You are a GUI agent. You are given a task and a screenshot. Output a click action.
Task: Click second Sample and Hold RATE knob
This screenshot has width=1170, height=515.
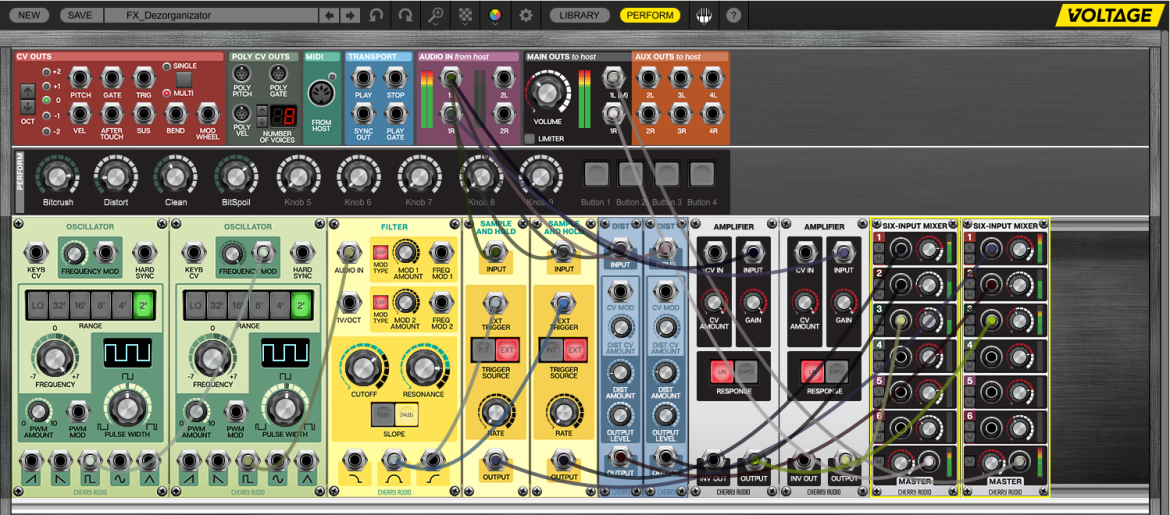coord(564,411)
